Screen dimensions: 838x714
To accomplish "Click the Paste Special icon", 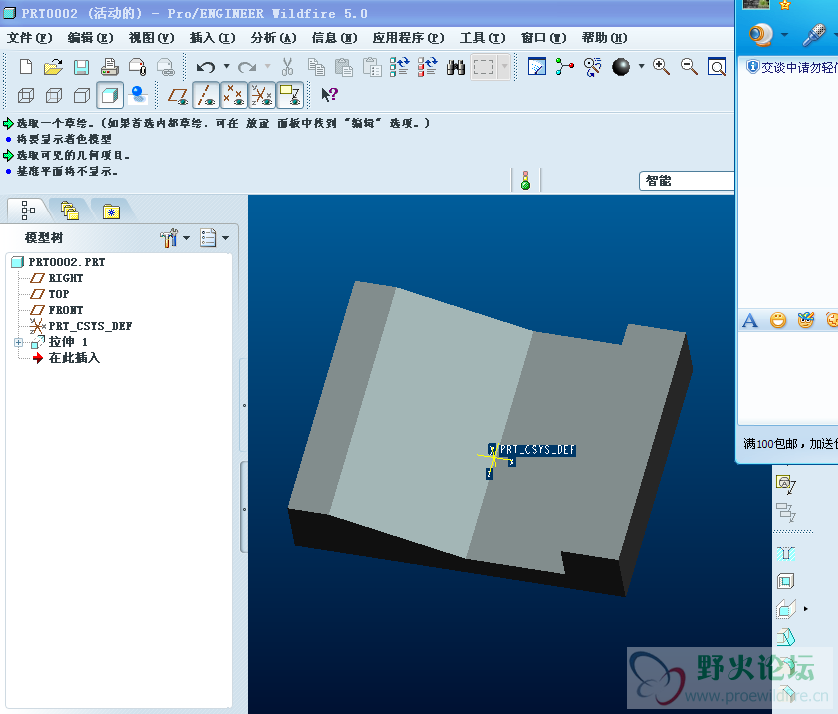I will (372, 67).
